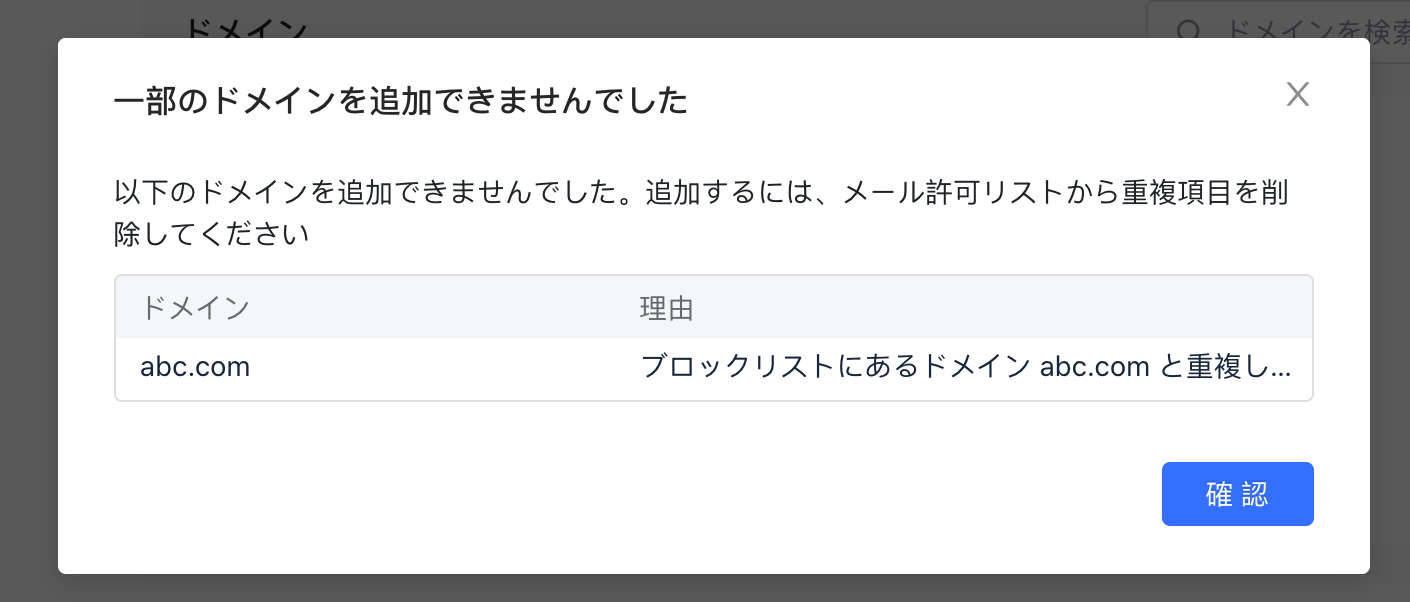Confirm the duplicate domain error
This screenshot has width=1410, height=602.
pyautogui.click(x=1237, y=493)
